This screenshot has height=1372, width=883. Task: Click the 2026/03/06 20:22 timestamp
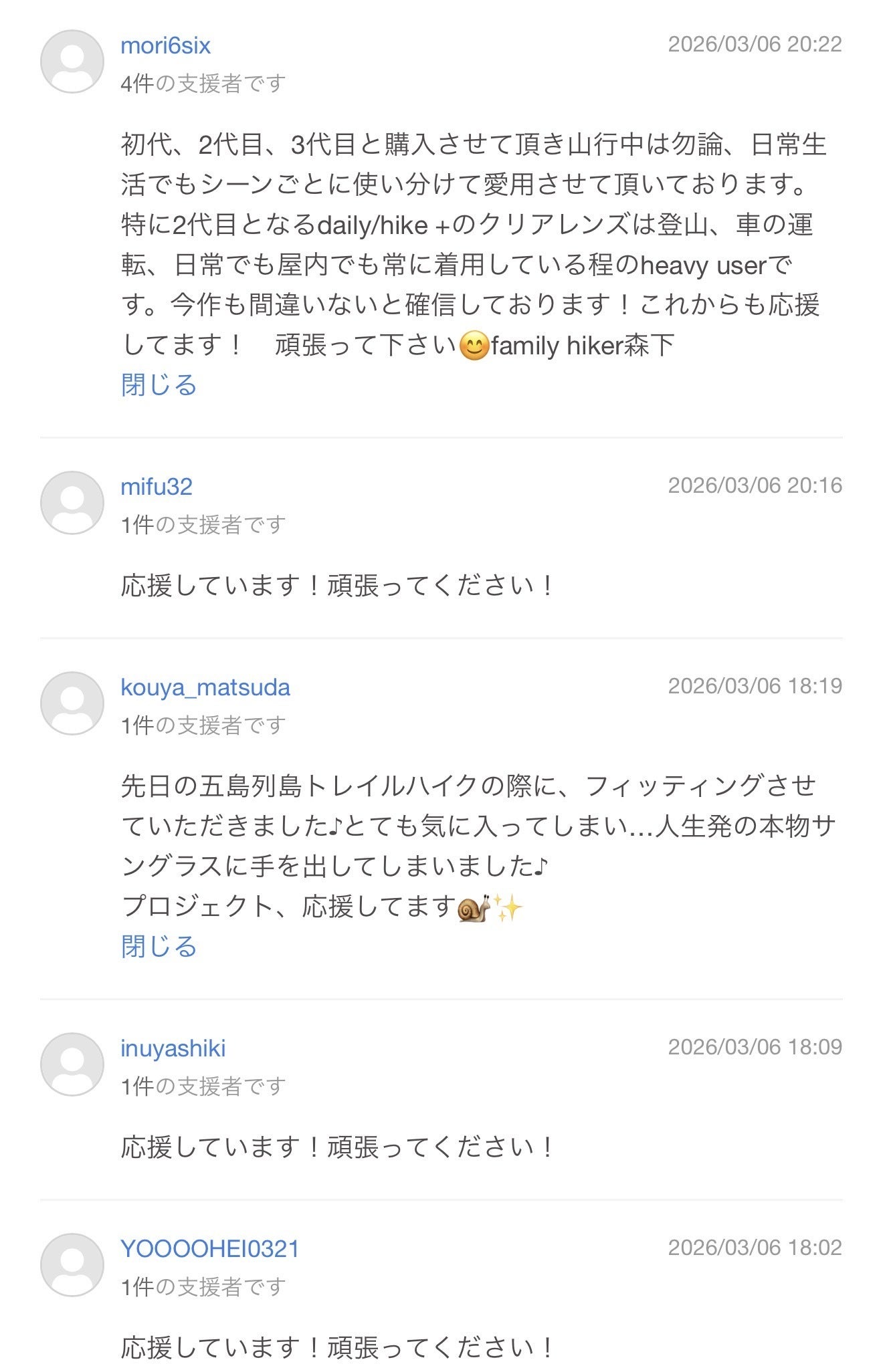click(x=755, y=44)
